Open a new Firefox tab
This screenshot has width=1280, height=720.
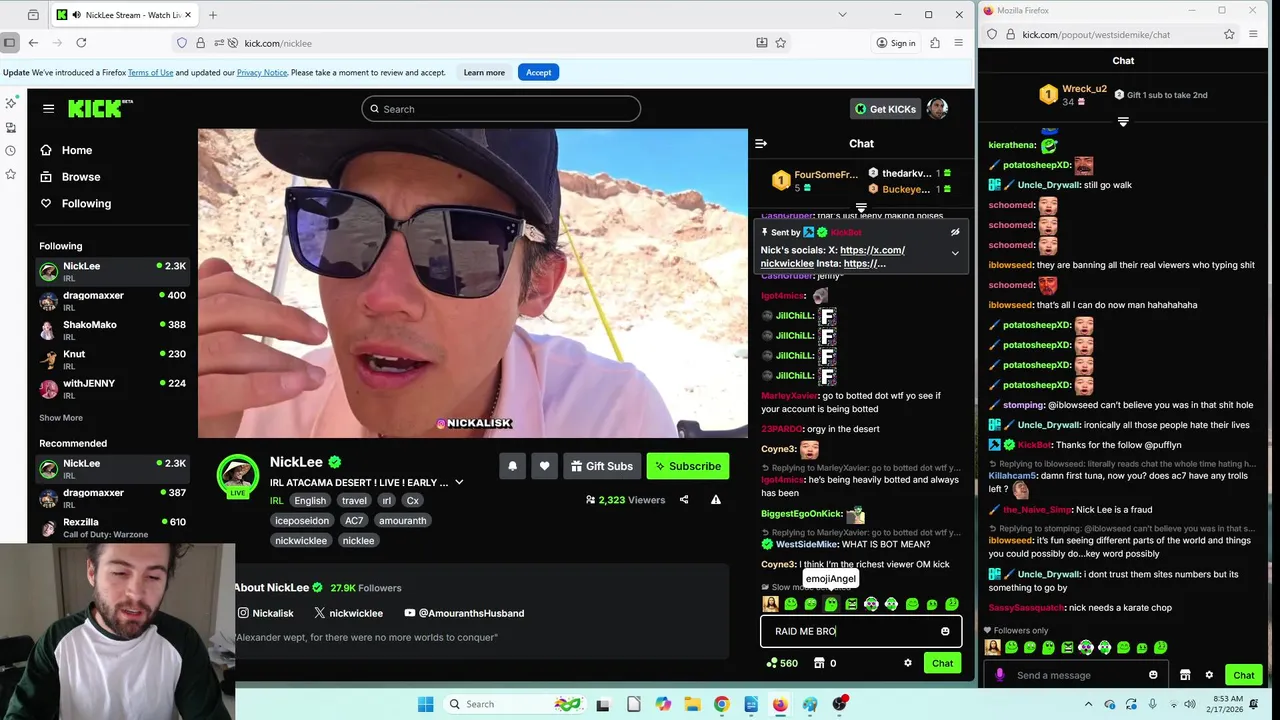213,15
